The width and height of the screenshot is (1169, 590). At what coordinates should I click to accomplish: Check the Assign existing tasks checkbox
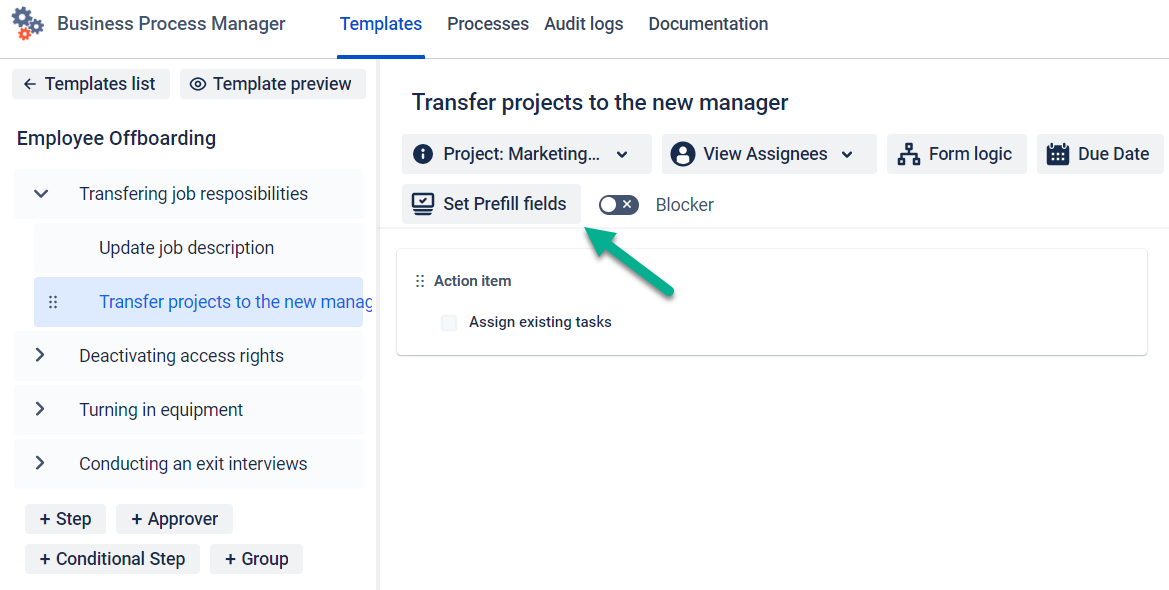tap(449, 322)
